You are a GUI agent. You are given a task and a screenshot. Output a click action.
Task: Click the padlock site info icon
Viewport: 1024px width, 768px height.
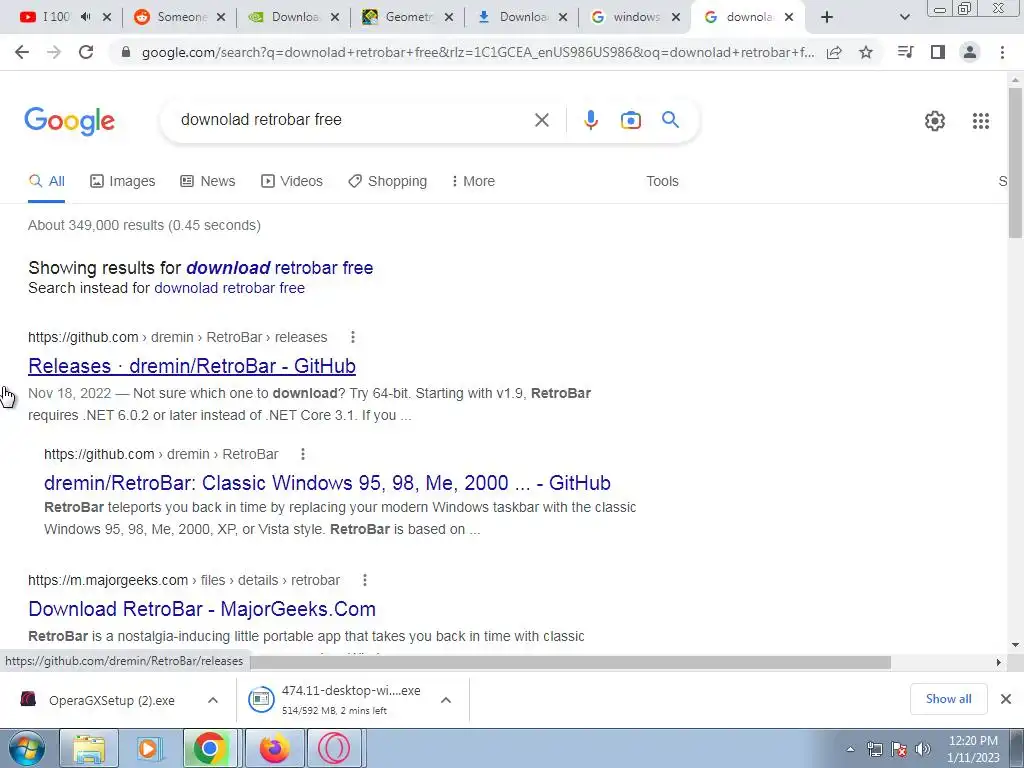(126, 52)
